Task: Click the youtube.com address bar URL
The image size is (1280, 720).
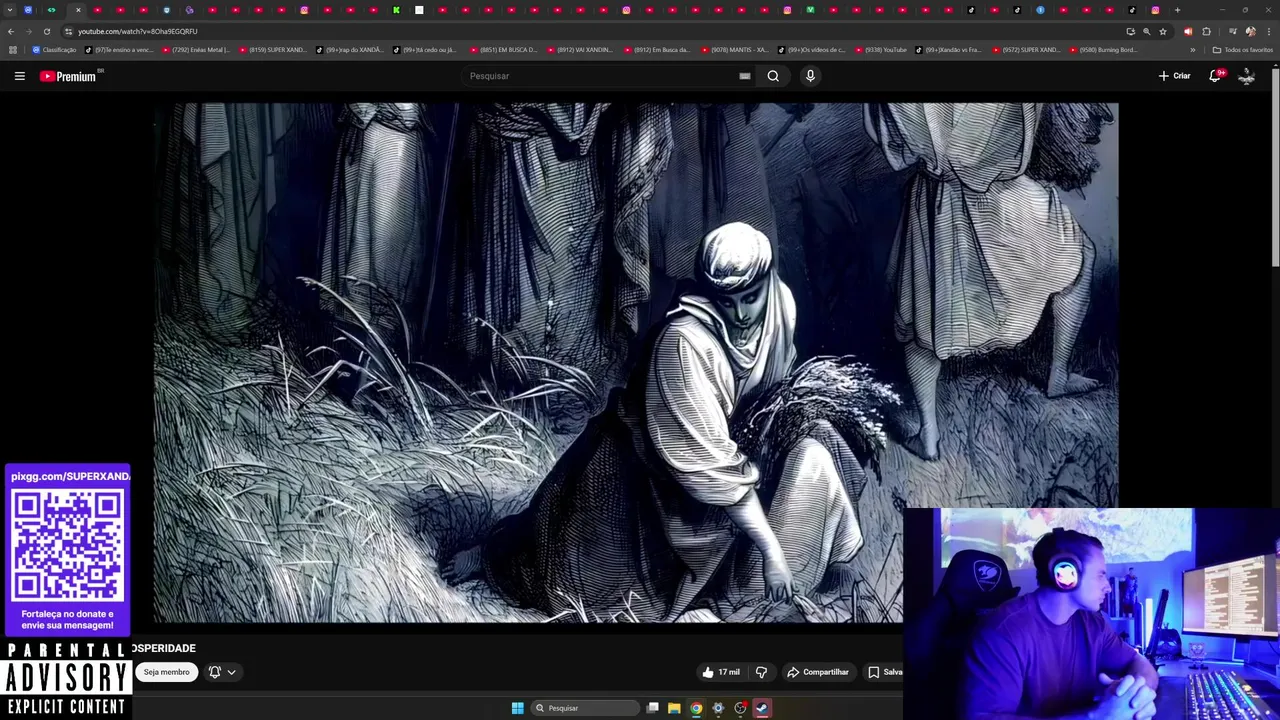Action: [138, 31]
